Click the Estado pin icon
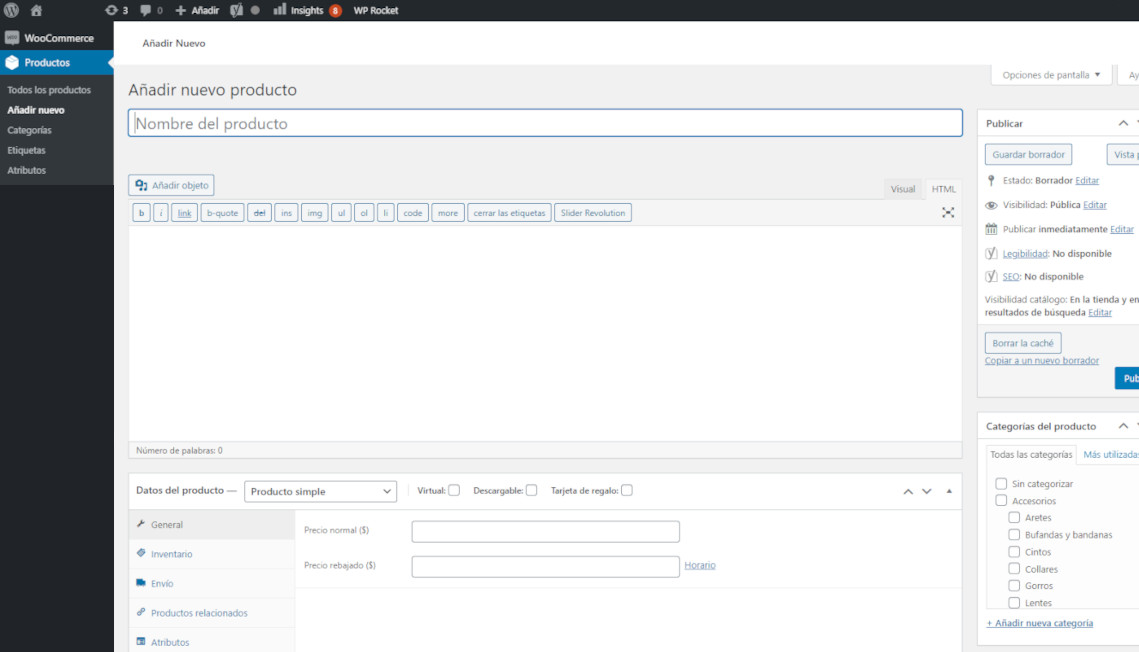Screen dimensions: 1139x652 [991, 180]
